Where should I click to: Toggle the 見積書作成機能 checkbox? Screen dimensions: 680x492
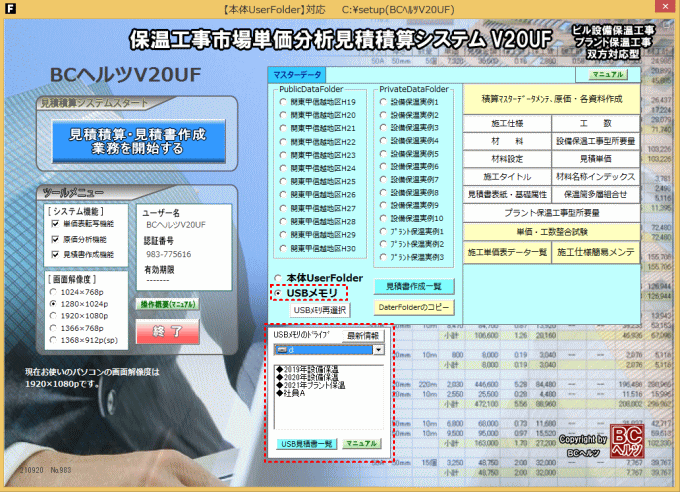(x=53, y=254)
